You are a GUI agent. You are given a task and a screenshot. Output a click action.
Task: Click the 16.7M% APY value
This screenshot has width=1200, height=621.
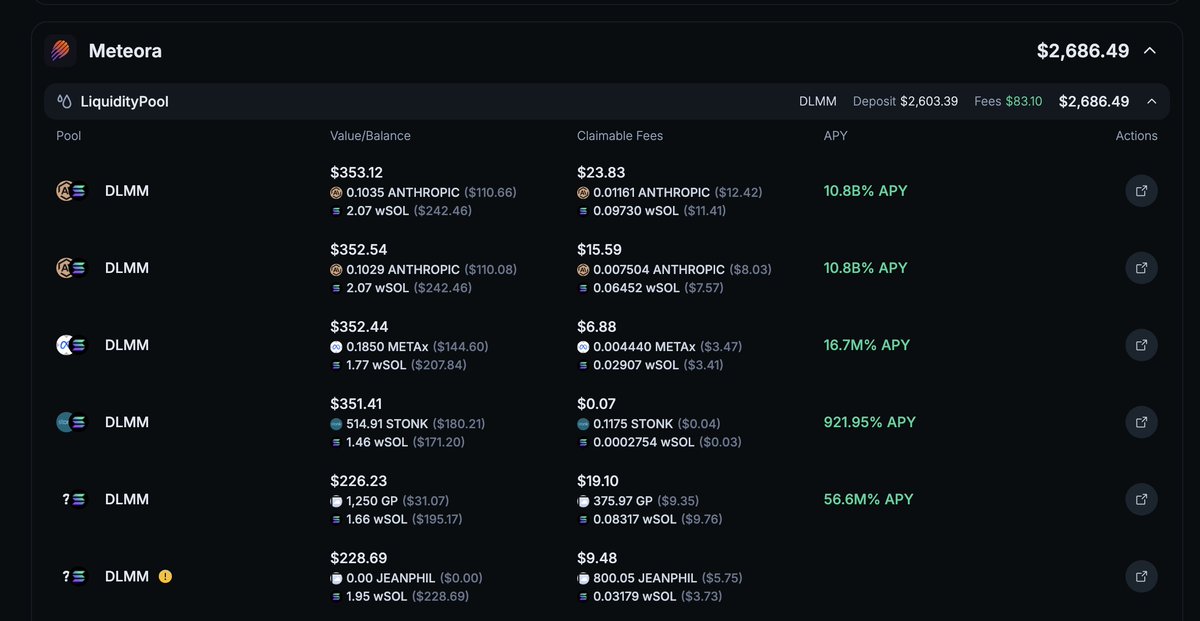click(x=867, y=345)
